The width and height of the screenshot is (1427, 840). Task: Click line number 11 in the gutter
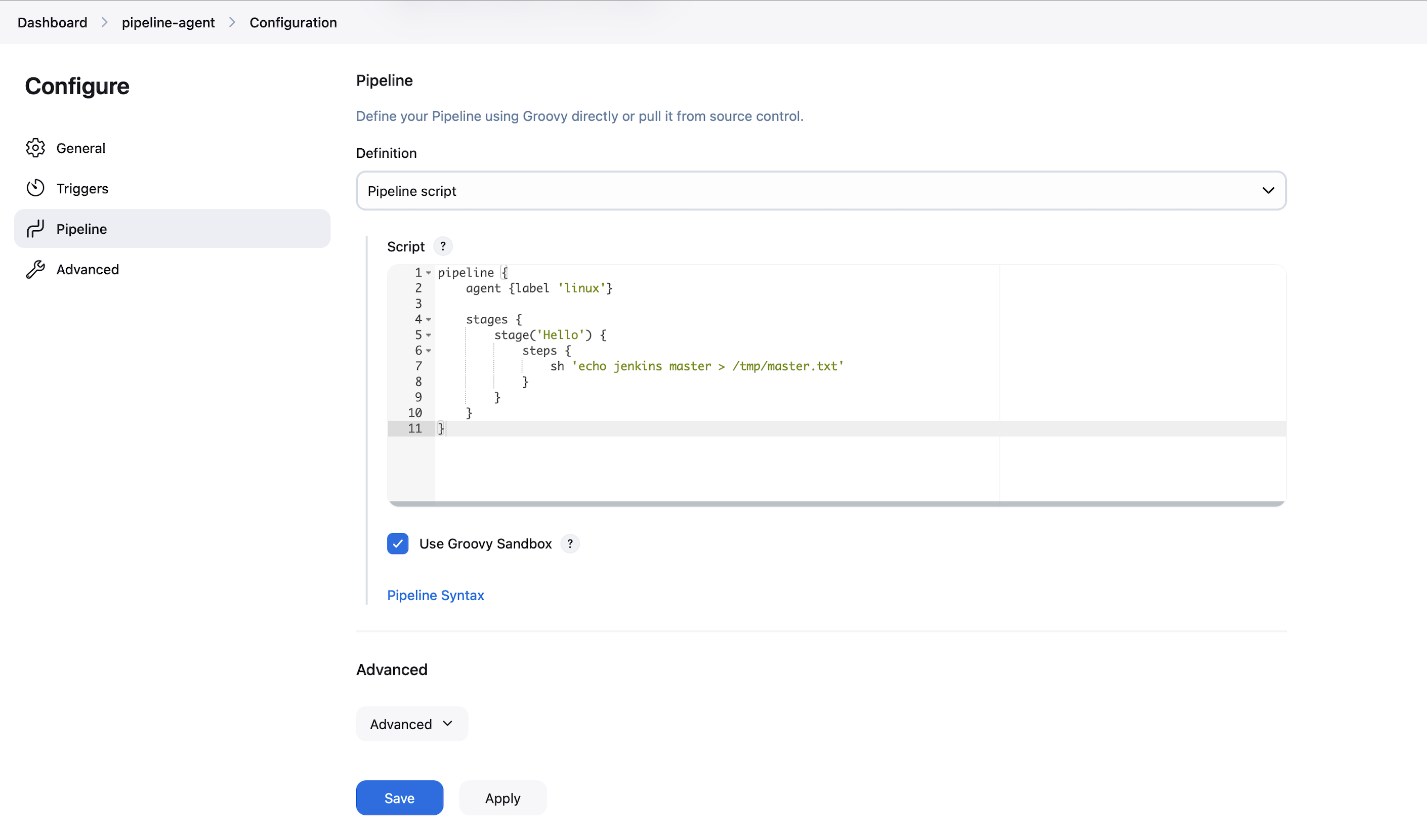pos(414,429)
